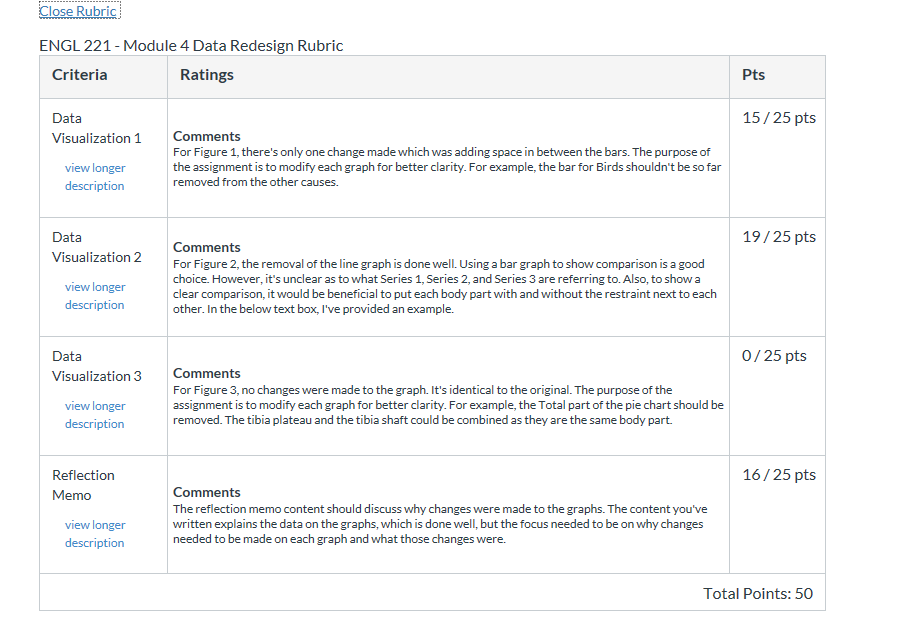Select the 0 / 25 pts score
Screen dimensions: 916x620
tap(774, 355)
